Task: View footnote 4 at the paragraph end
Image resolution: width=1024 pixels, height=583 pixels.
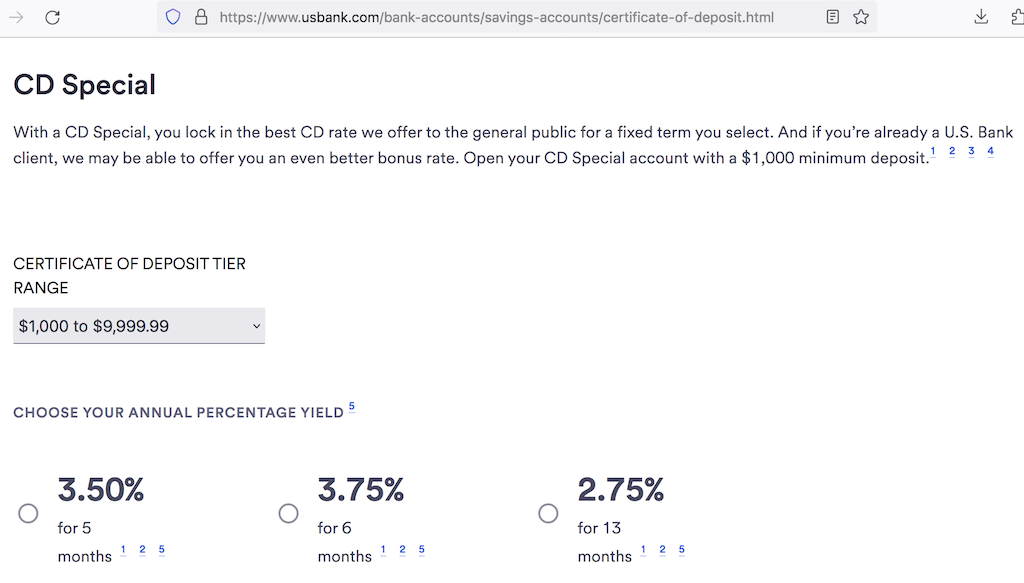Action: (990, 151)
